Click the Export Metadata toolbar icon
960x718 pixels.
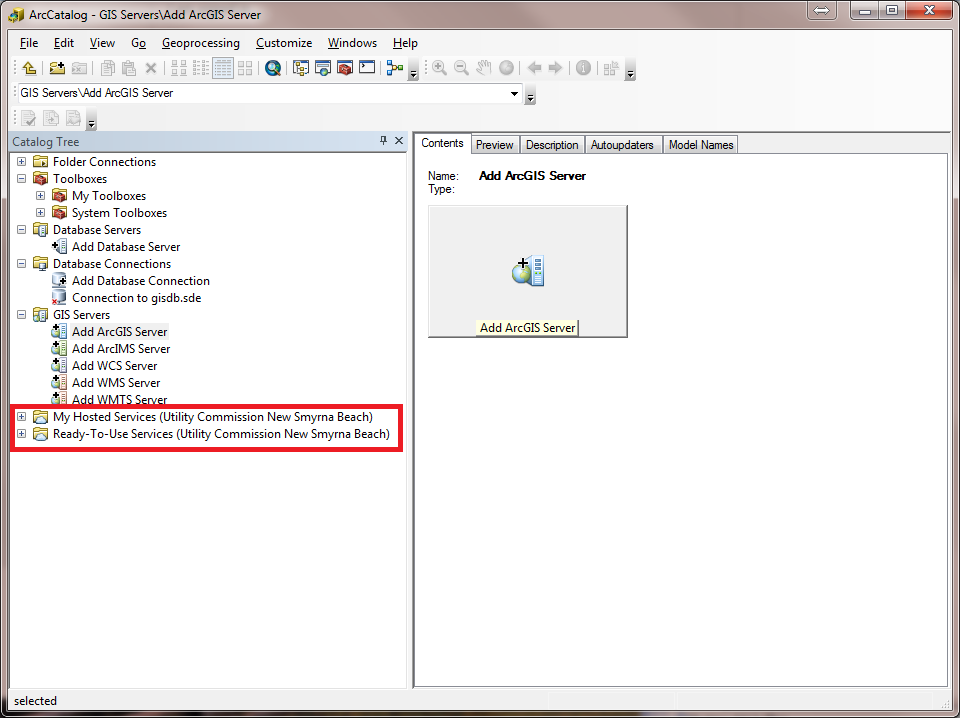pyautogui.click(x=51, y=118)
